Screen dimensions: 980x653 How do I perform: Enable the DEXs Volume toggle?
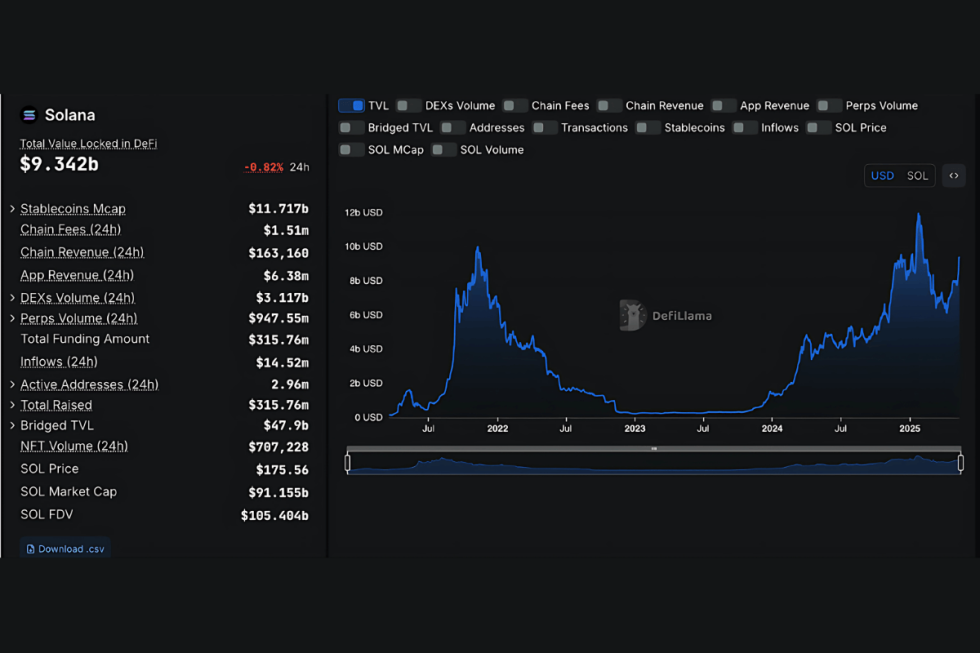(x=409, y=106)
